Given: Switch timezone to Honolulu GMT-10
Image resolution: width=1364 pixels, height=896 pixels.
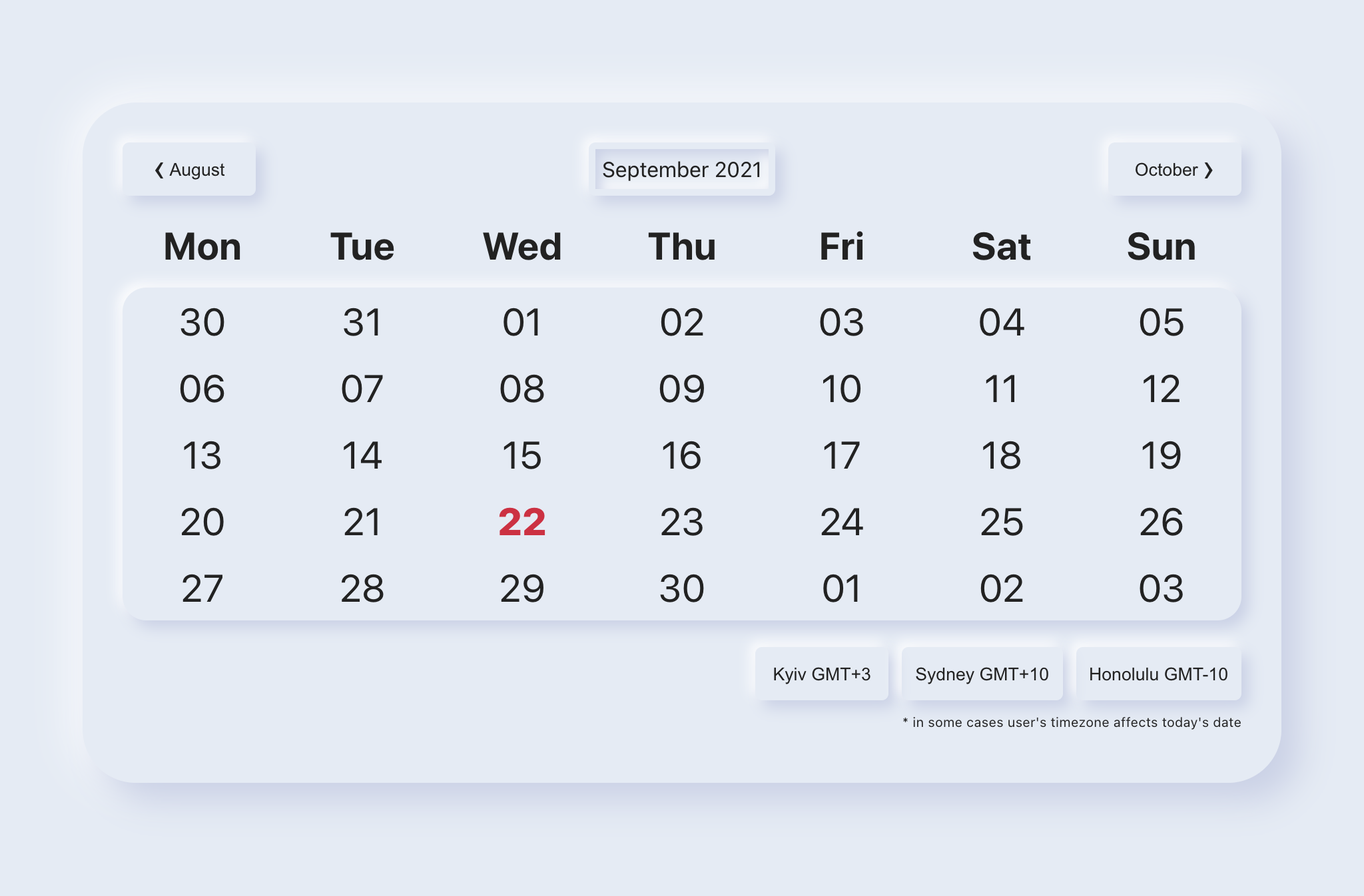Looking at the screenshot, I should coord(1158,674).
